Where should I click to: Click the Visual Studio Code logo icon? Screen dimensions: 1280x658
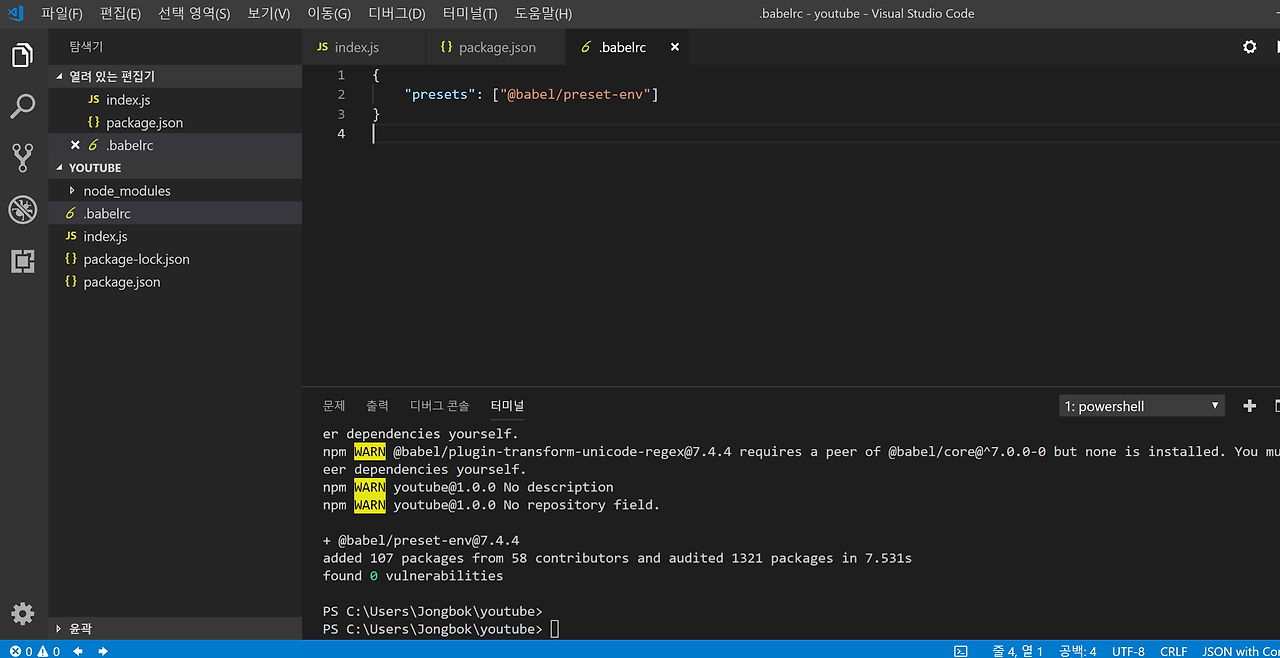coord(15,13)
